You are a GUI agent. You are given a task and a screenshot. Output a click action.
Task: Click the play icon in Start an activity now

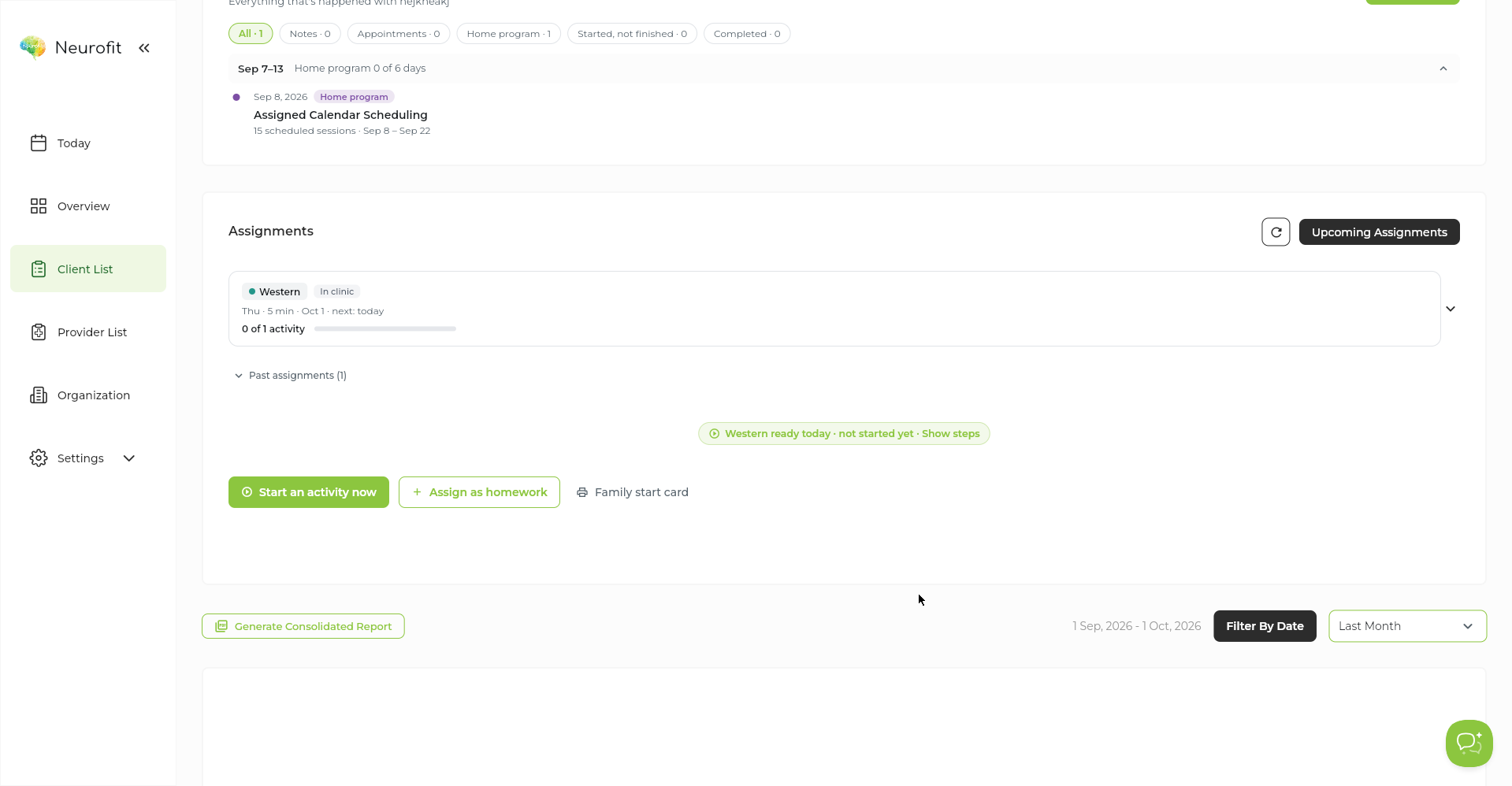247,492
